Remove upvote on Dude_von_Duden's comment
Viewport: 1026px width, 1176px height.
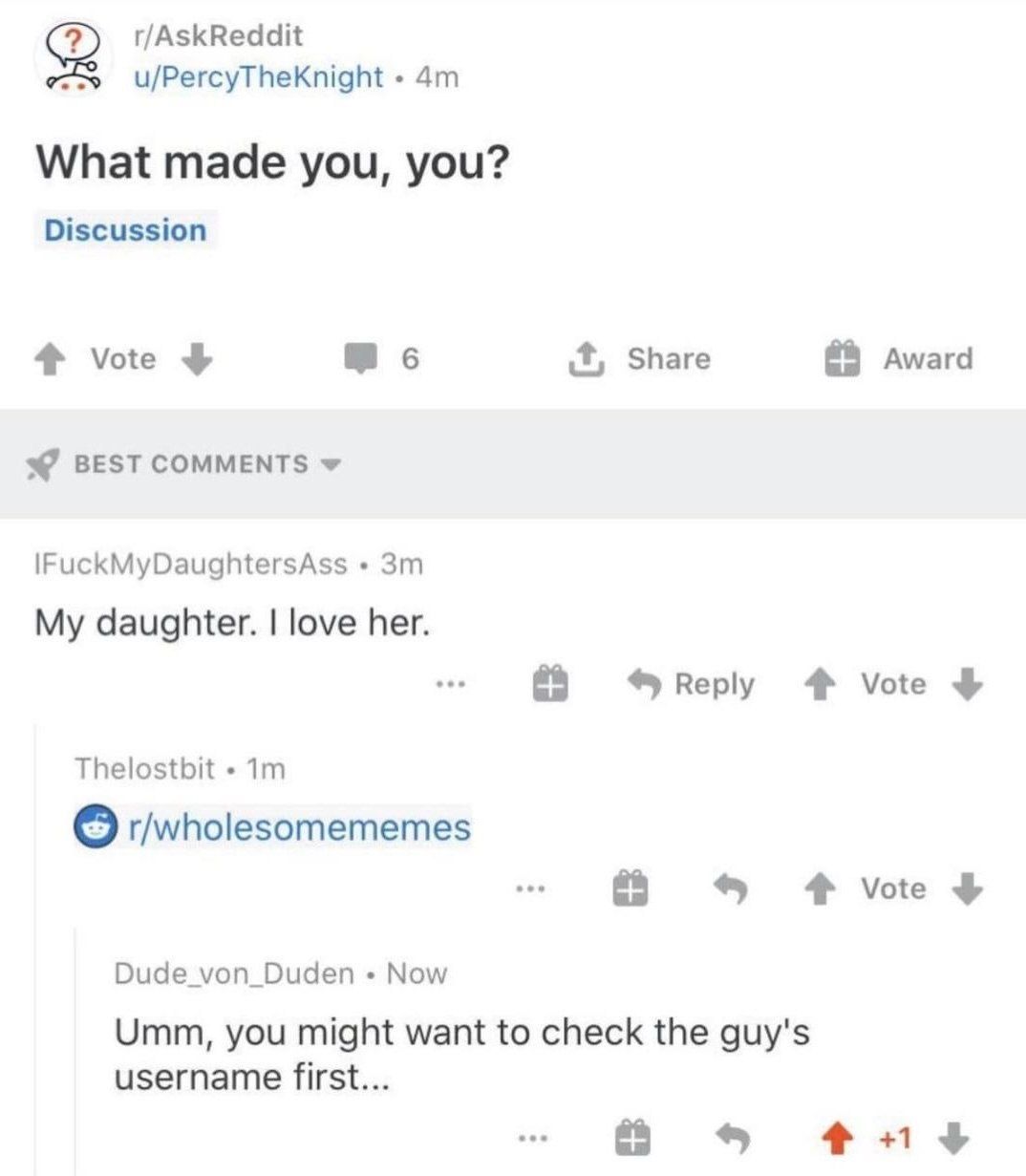point(839,1138)
